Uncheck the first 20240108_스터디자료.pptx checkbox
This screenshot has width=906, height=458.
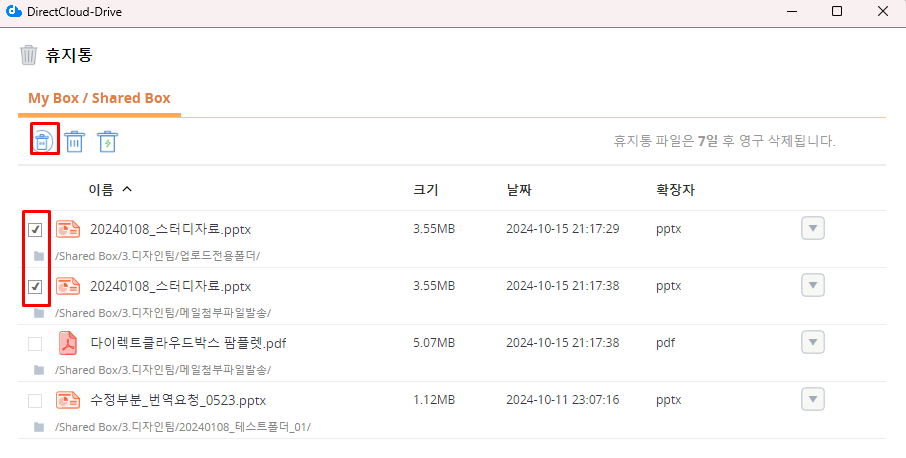[35, 229]
